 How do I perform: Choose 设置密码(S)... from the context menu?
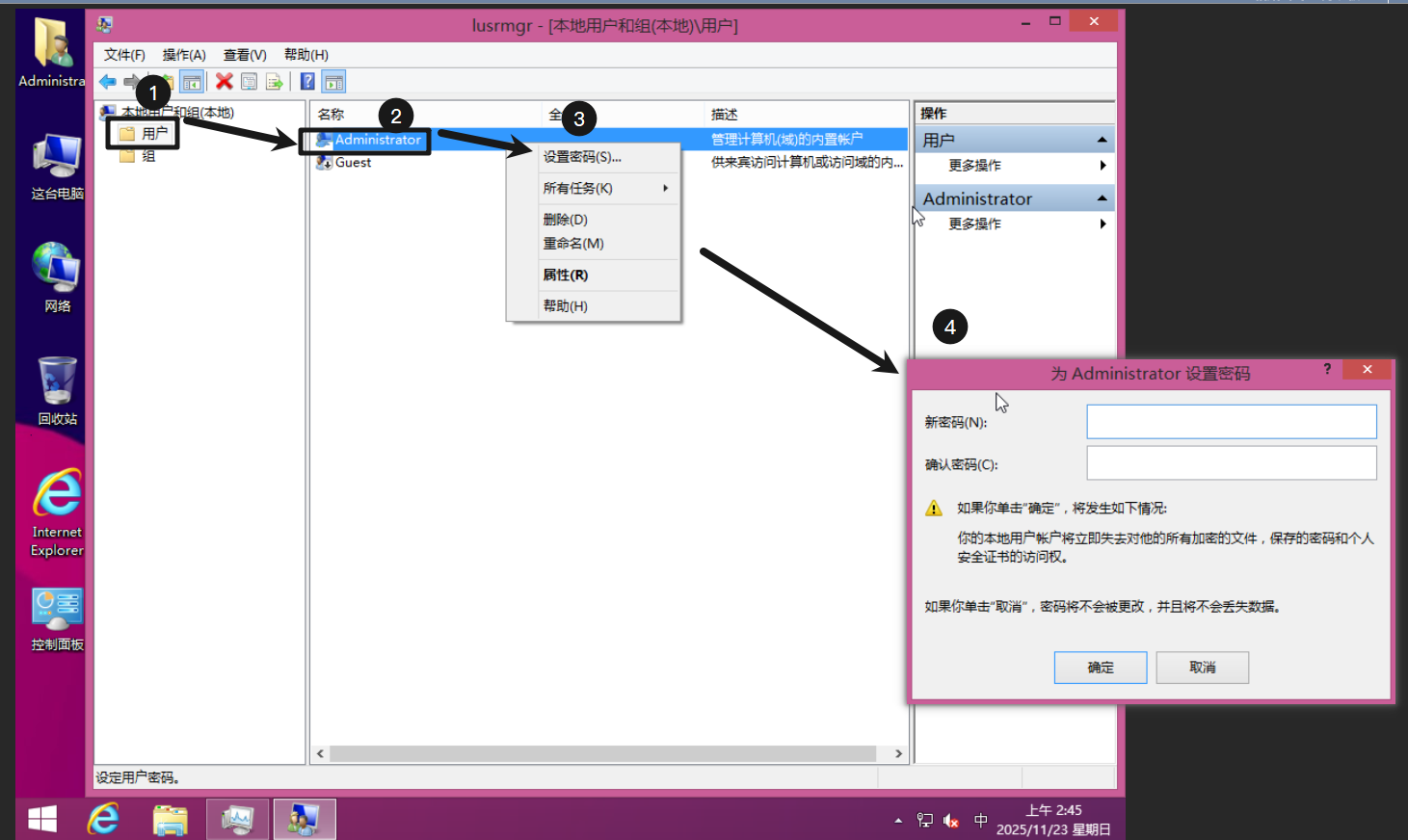[582, 157]
